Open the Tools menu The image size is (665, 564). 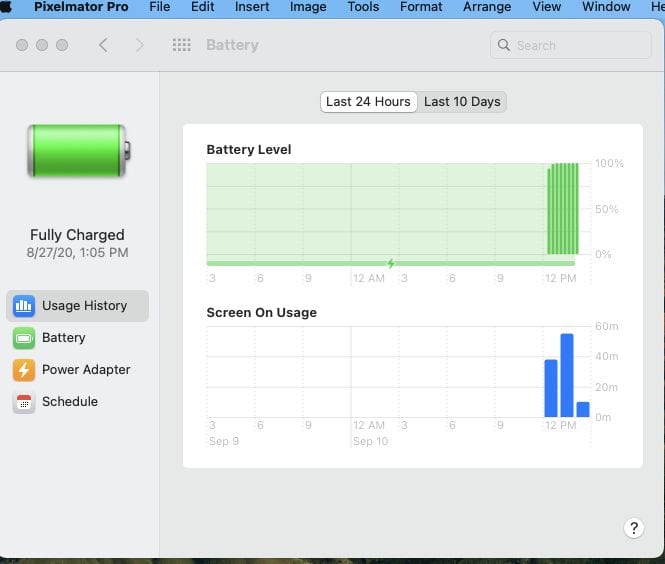[363, 7]
